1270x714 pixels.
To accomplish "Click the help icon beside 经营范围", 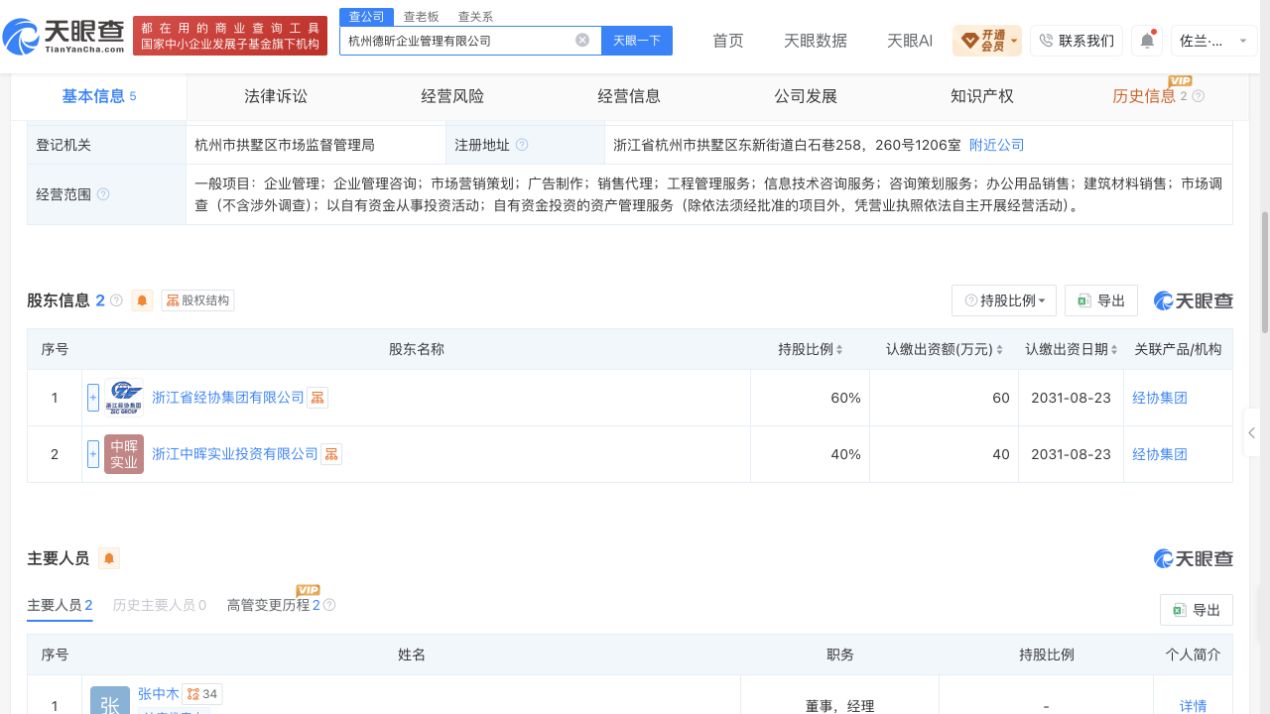I will 103,194.
